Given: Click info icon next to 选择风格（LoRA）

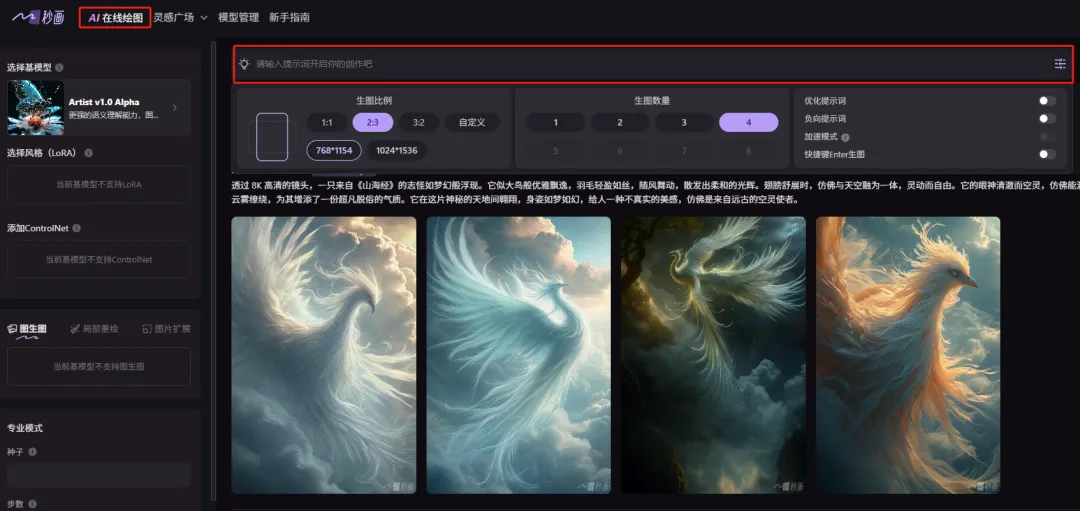Looking at the screenshot, I should (x=88, y=153).
